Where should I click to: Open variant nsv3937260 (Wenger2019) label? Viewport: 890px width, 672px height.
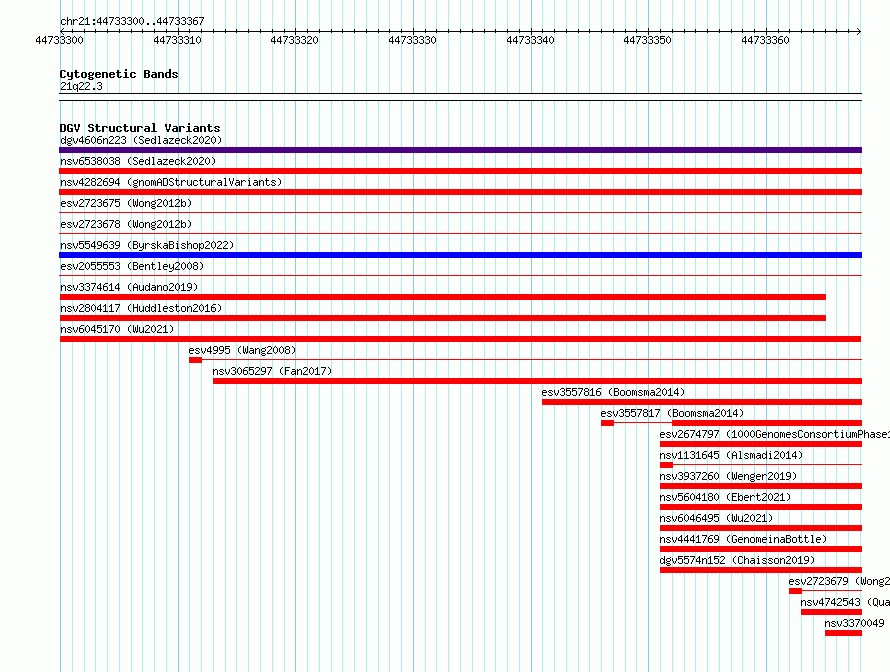point(728,476)
